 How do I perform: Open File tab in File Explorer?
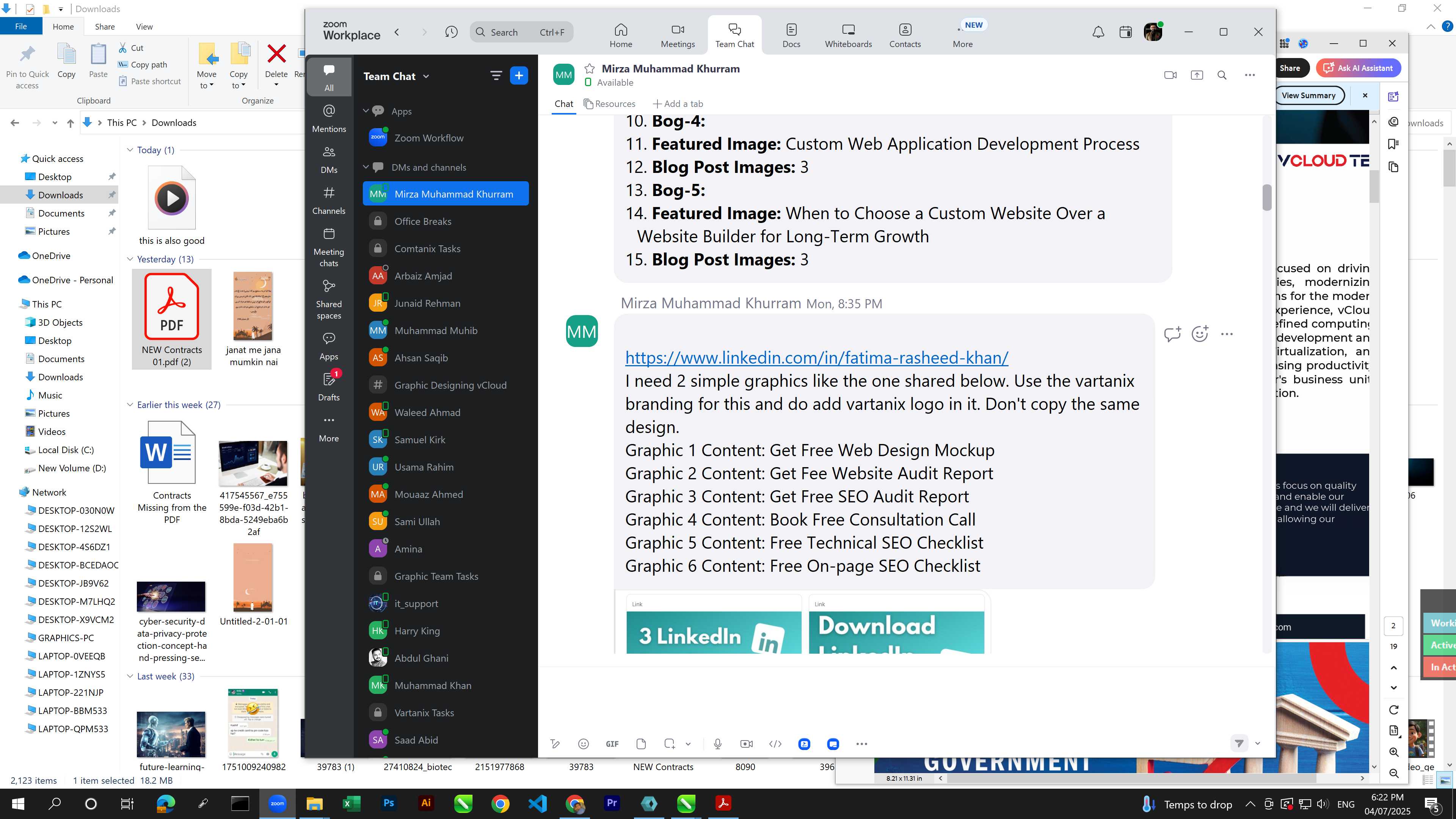(21, 27)
